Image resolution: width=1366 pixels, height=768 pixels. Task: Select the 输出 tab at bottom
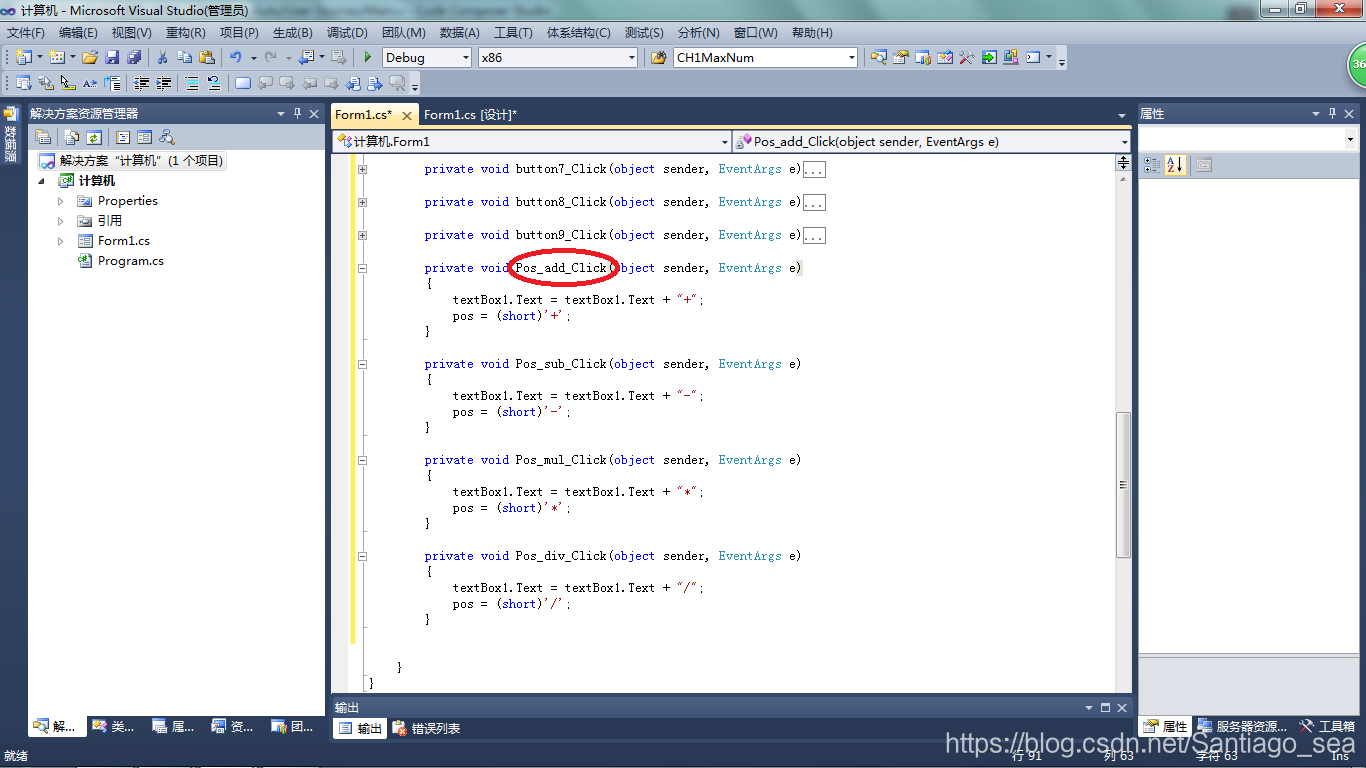coord(359,728)
